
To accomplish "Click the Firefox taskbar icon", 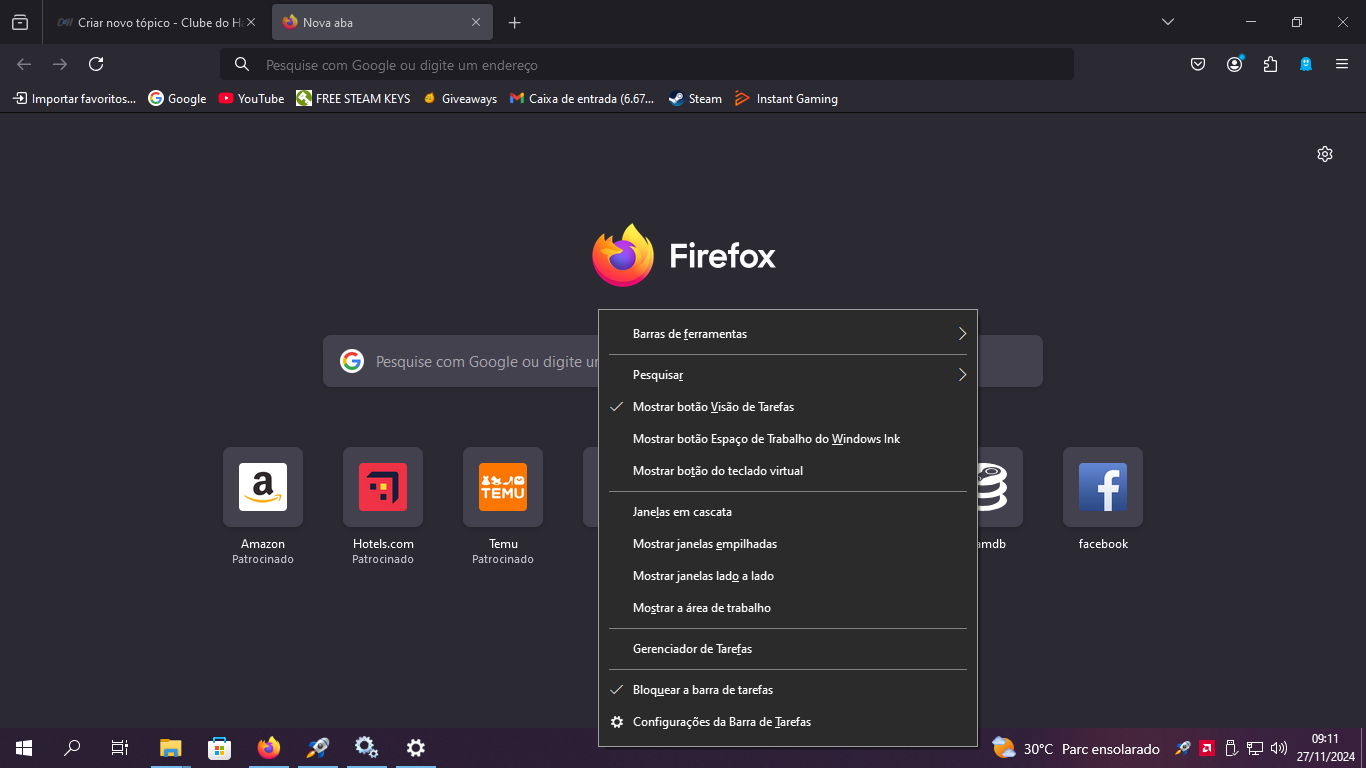I will point(268,748).
